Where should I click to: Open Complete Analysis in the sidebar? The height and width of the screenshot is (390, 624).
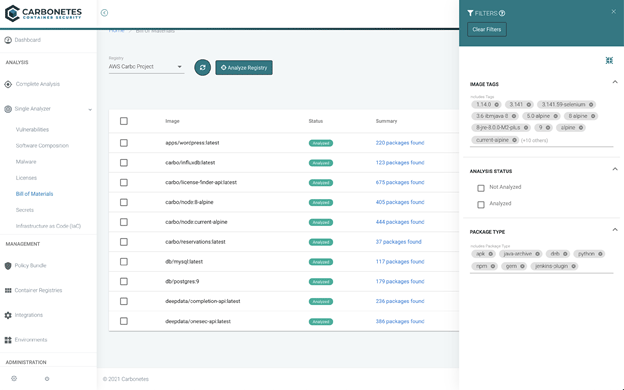[x=38, y=84]
